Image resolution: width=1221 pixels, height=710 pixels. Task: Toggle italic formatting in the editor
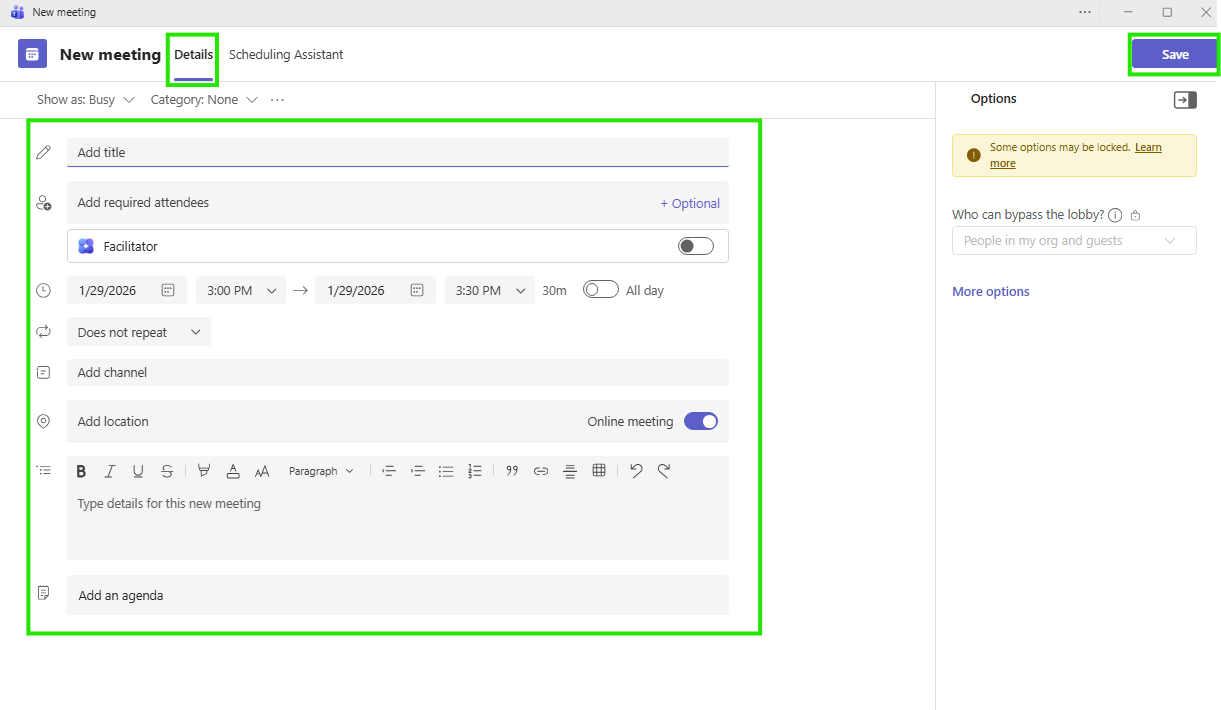pos(110,471)
